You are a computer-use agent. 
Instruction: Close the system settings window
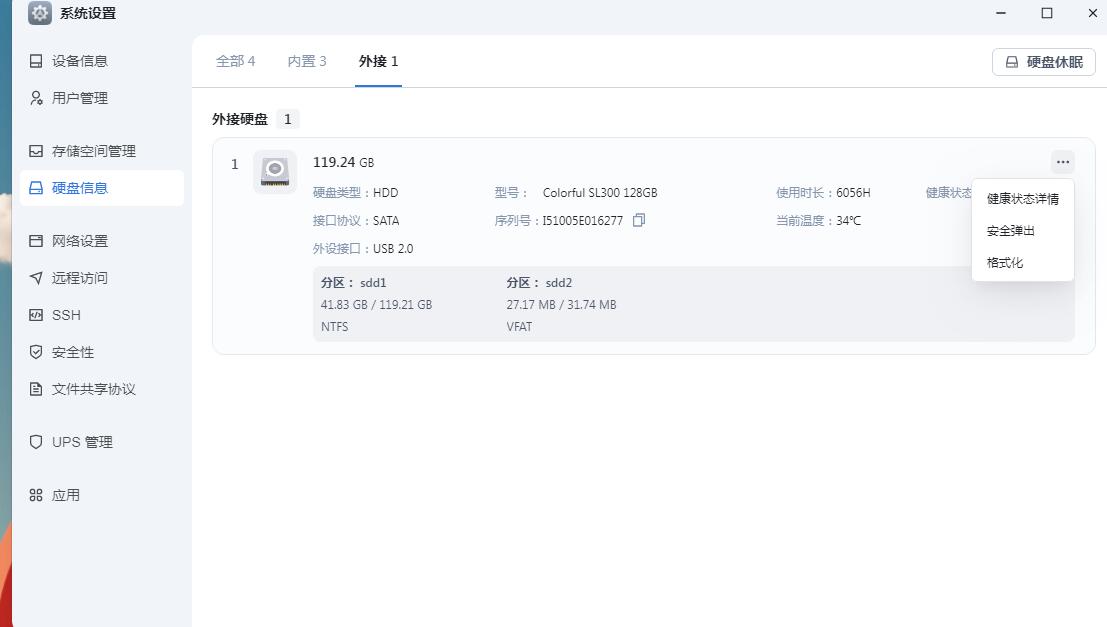[x=1092, y=13]
